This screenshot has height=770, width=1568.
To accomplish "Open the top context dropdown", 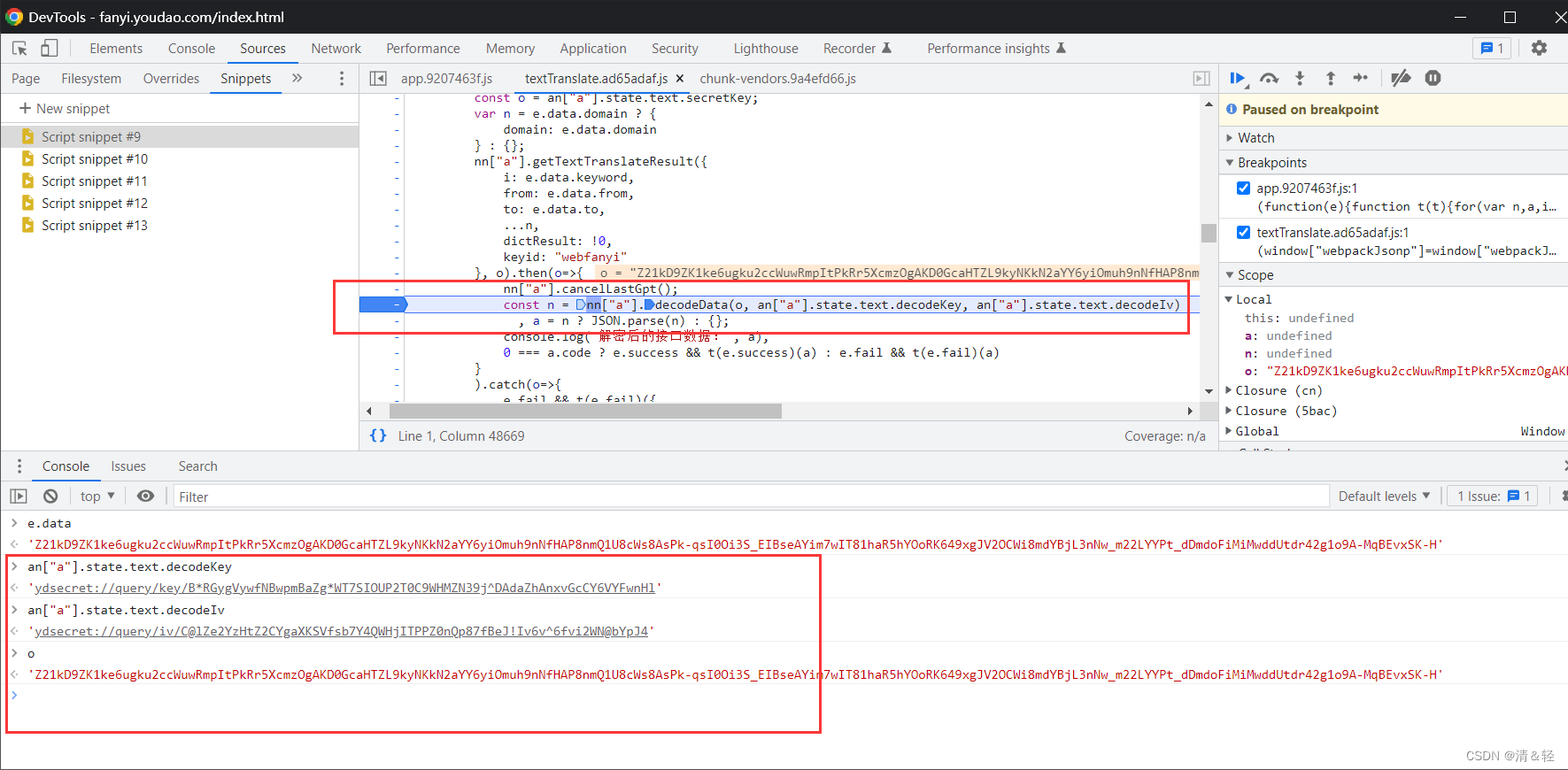I will 97,497.
